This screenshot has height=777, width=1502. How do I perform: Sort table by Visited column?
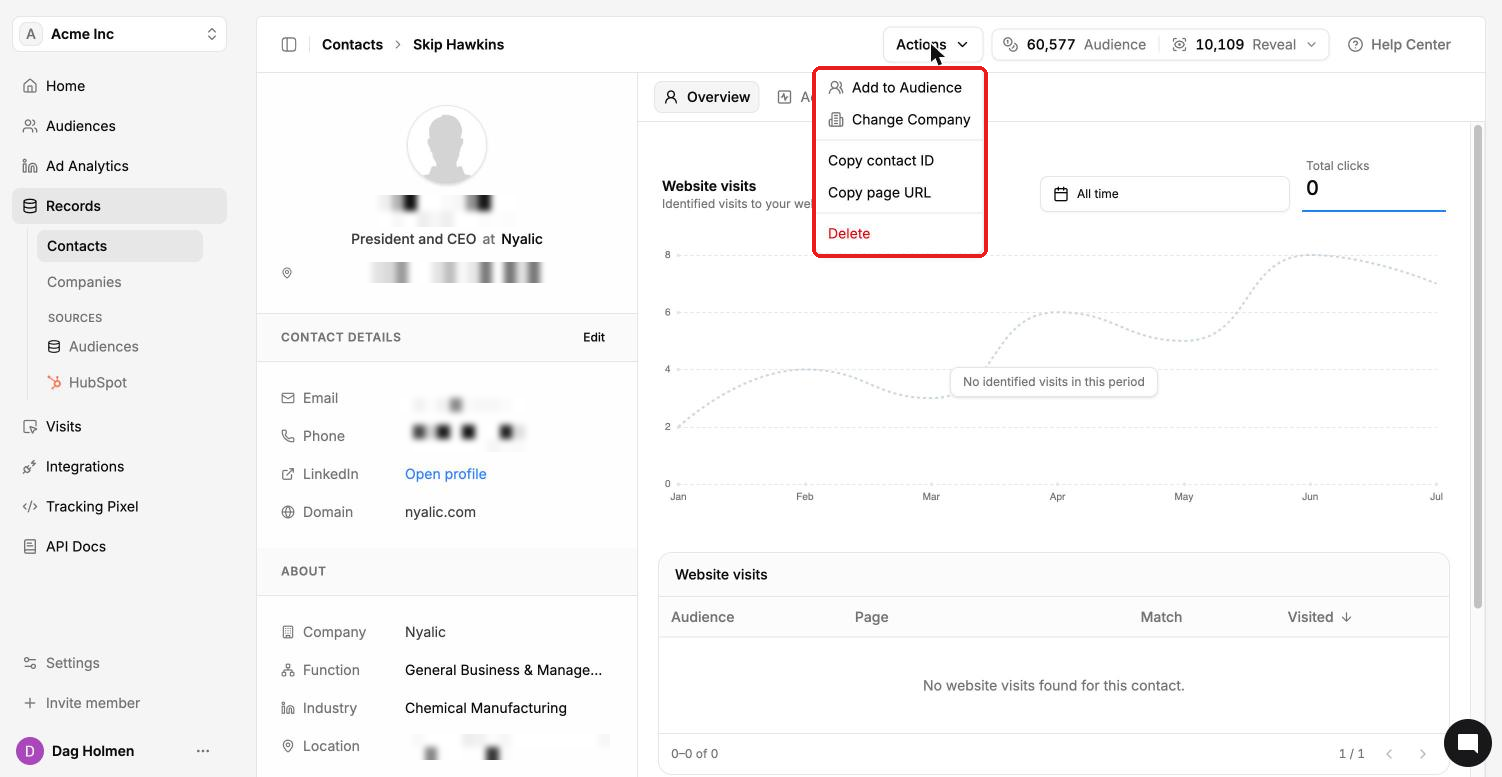[x=1319, y=617]
